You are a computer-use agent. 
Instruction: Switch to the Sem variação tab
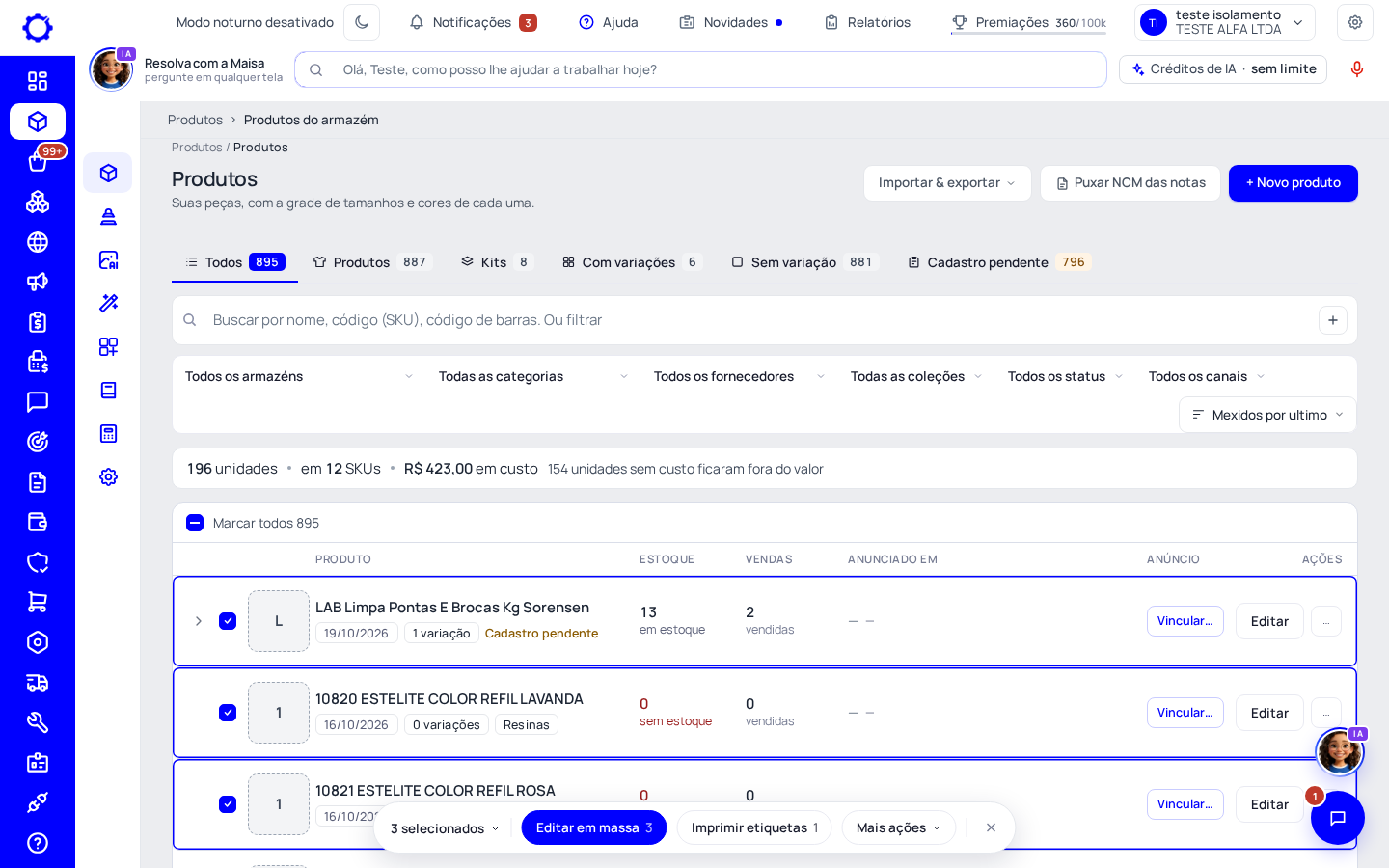click(804, 262)
